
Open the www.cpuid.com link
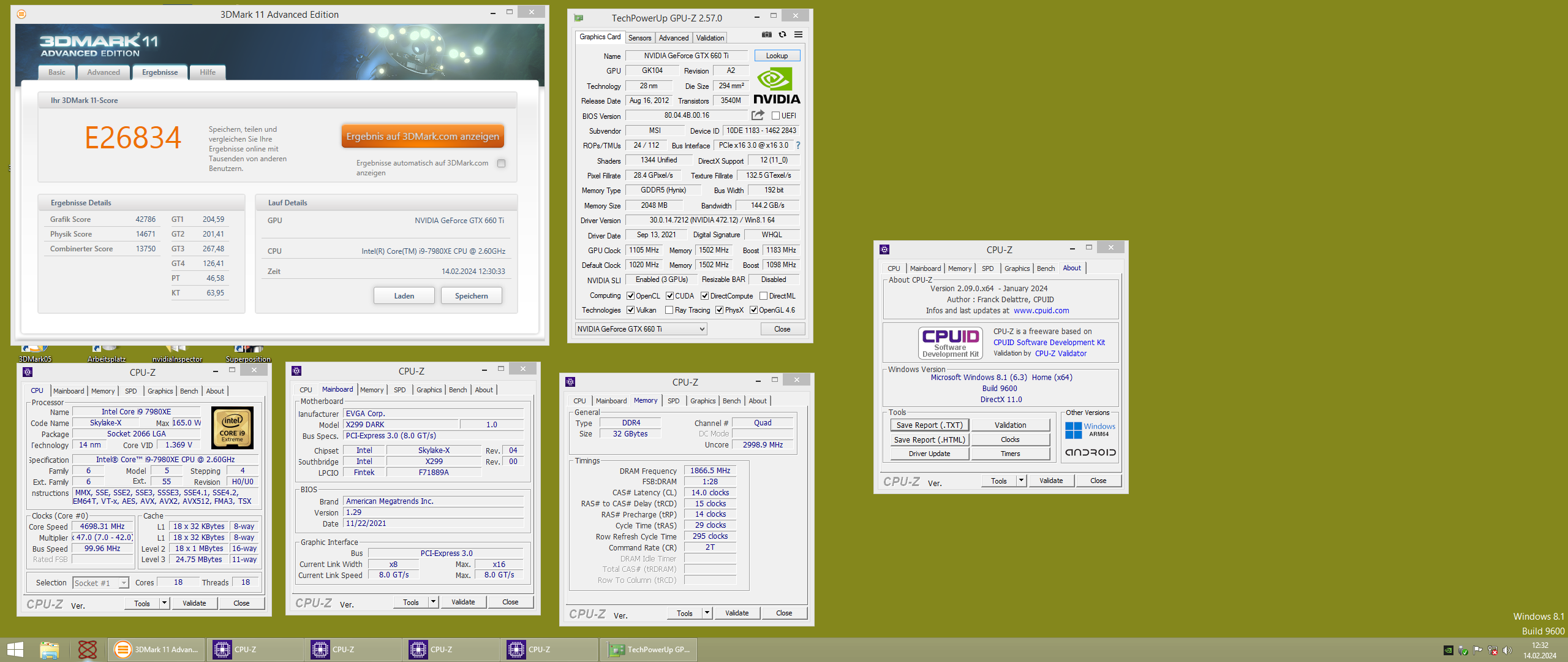pos(1041,311)
